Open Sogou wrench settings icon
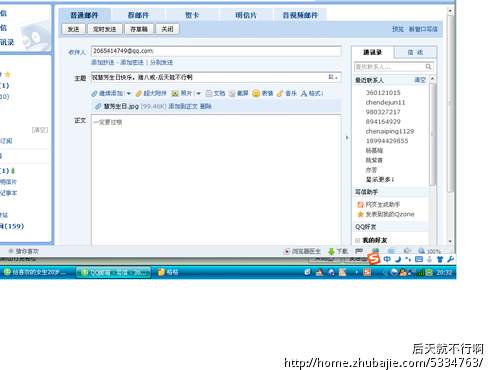 coord(450,259)
